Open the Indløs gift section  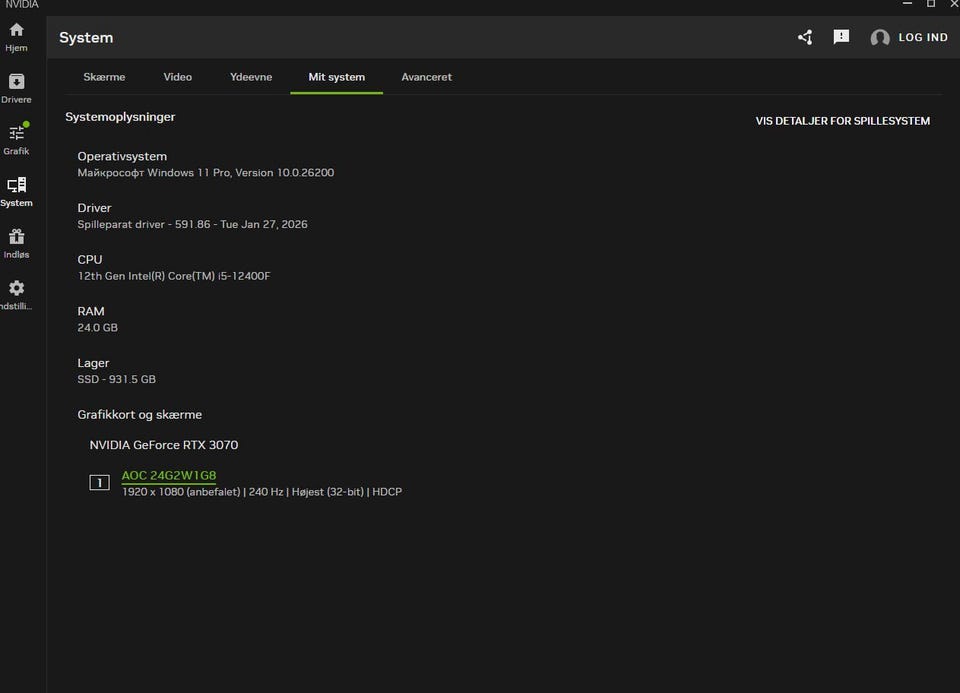[17, 244]
